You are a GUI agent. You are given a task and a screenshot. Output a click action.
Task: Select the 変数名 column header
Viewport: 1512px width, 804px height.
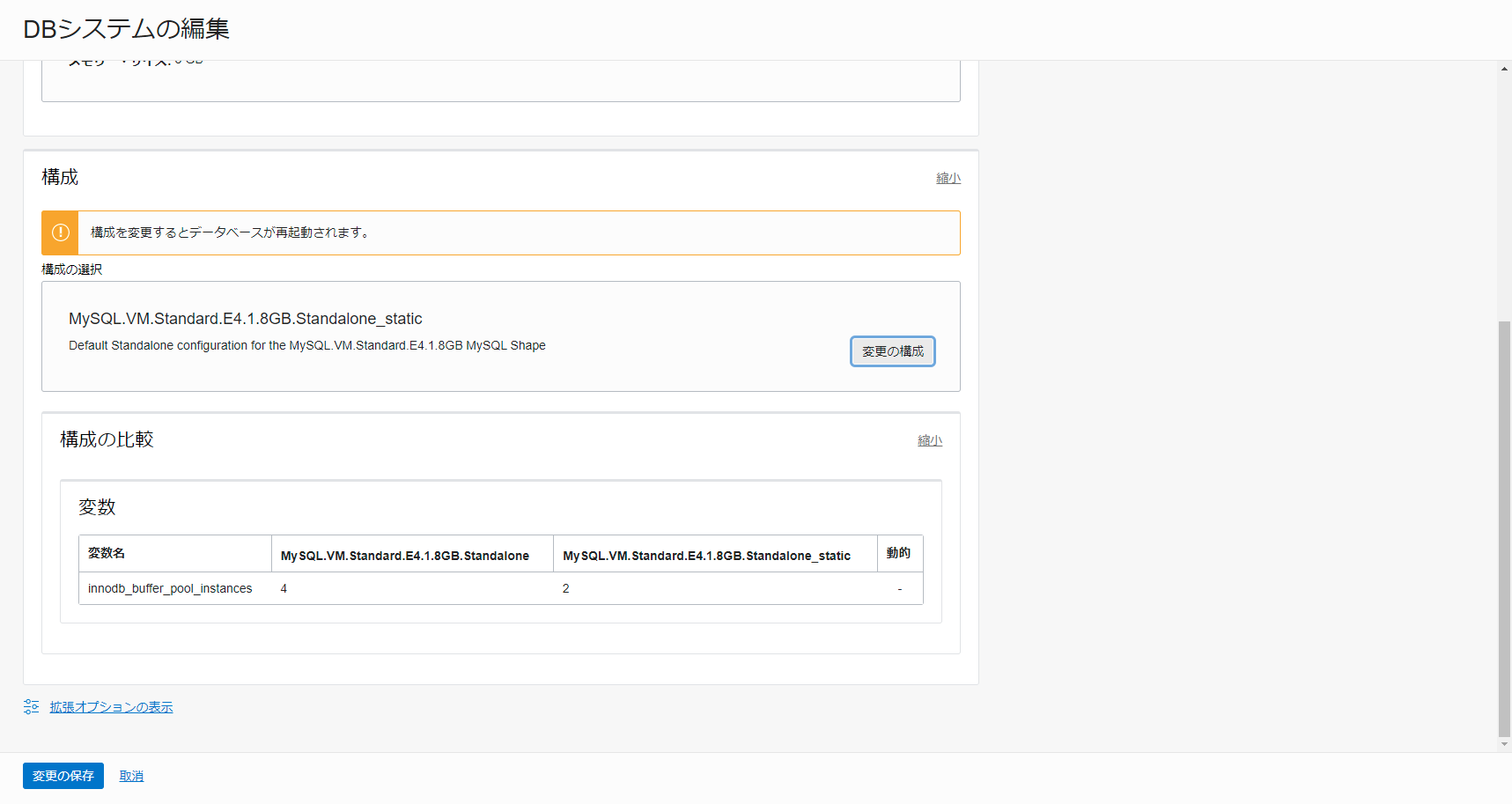click(x=175, y=553)
